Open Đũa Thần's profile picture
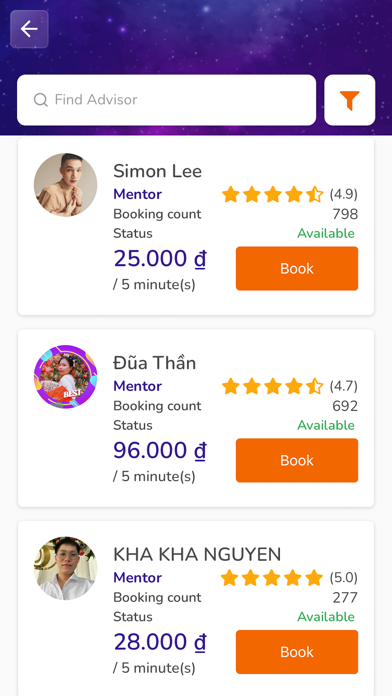The width and height of the screenshot is (392, 696). 65,376
